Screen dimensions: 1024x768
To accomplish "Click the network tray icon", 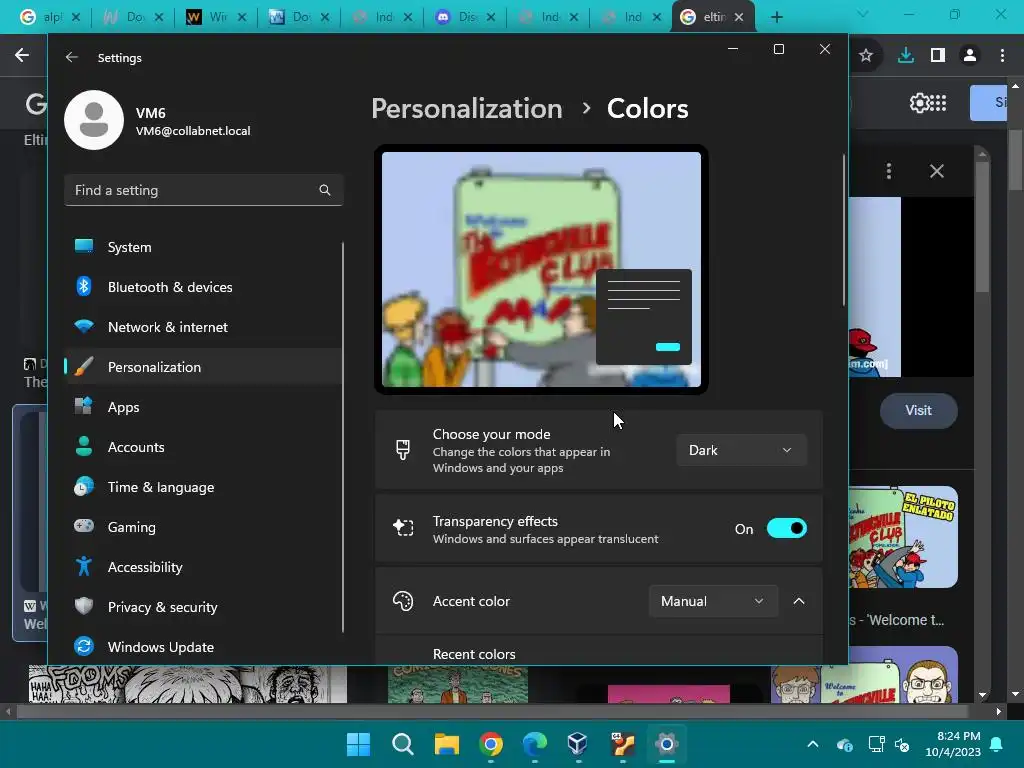I will point(876,744).
